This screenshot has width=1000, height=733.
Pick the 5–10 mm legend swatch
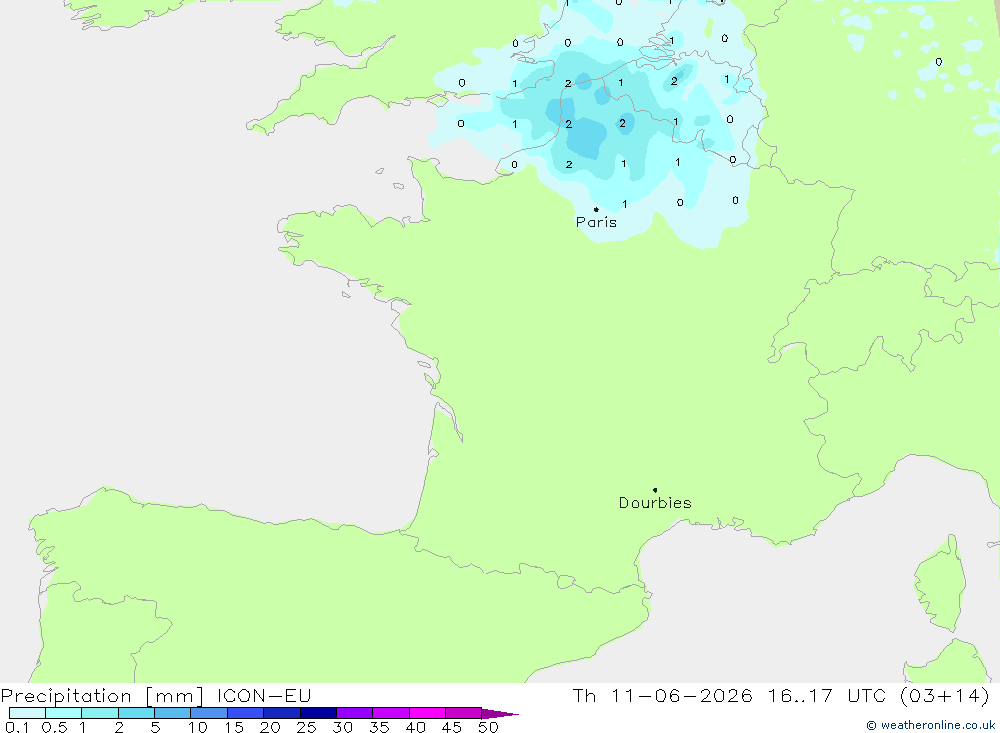point(173,713)
